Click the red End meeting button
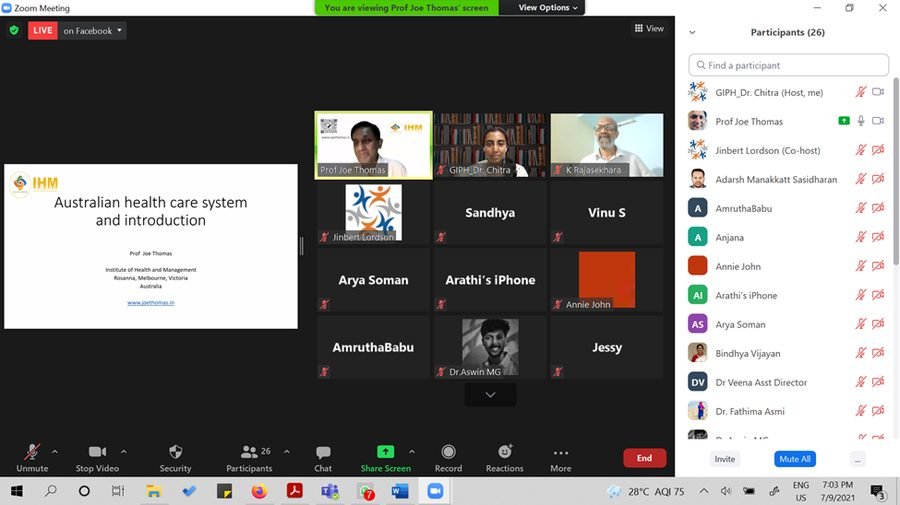The width and height of the screenshot is (900, 505). coord(645,458)
